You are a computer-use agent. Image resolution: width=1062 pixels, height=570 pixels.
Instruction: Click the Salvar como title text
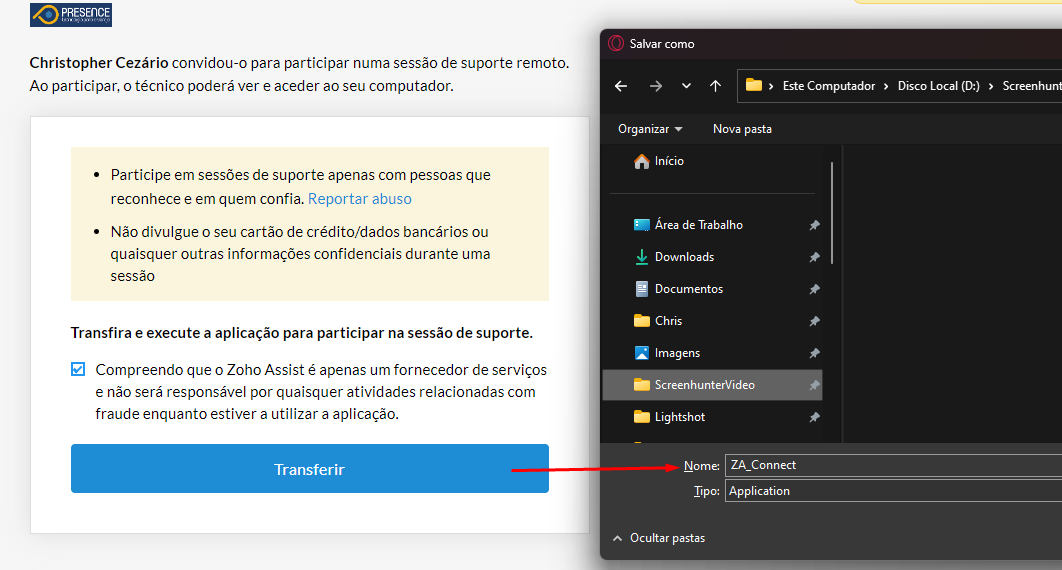click(662, 44)
